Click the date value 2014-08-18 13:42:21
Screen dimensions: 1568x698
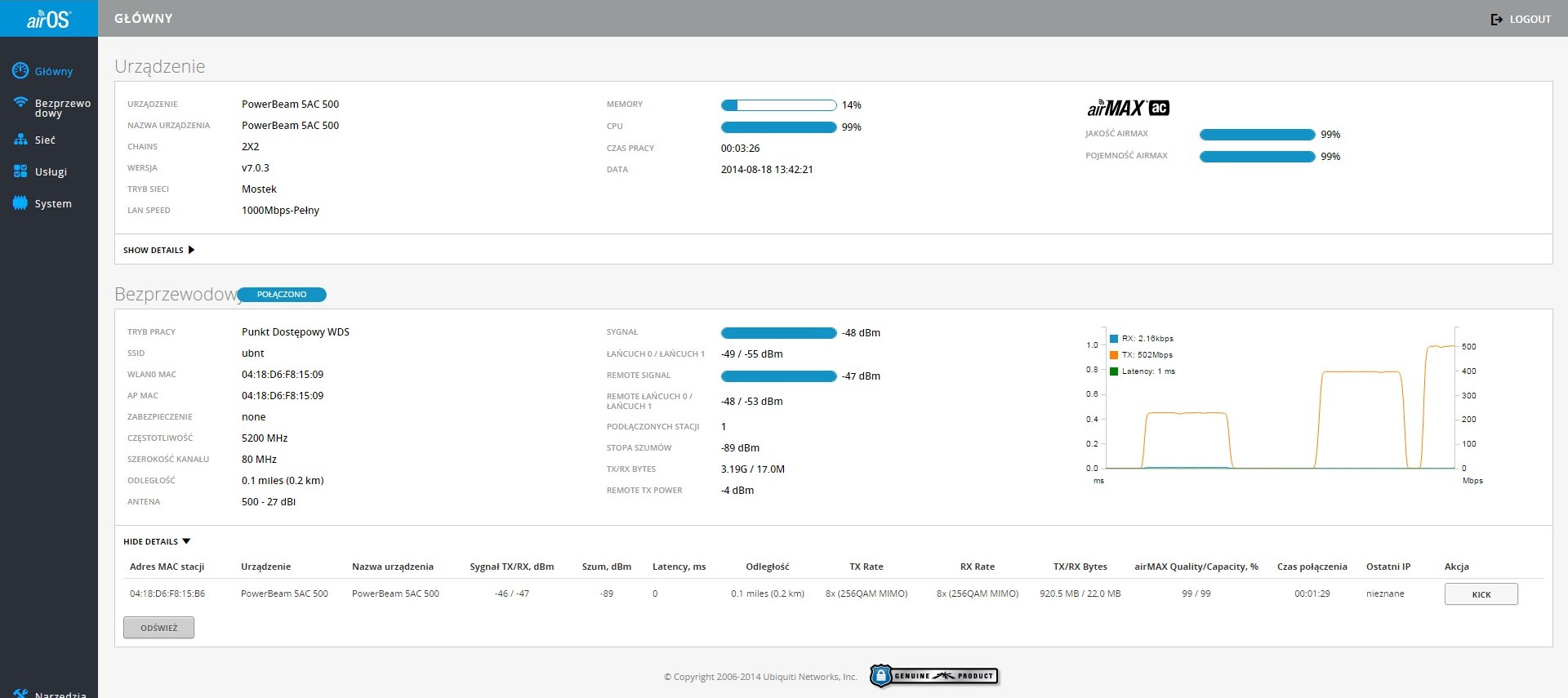767,170
